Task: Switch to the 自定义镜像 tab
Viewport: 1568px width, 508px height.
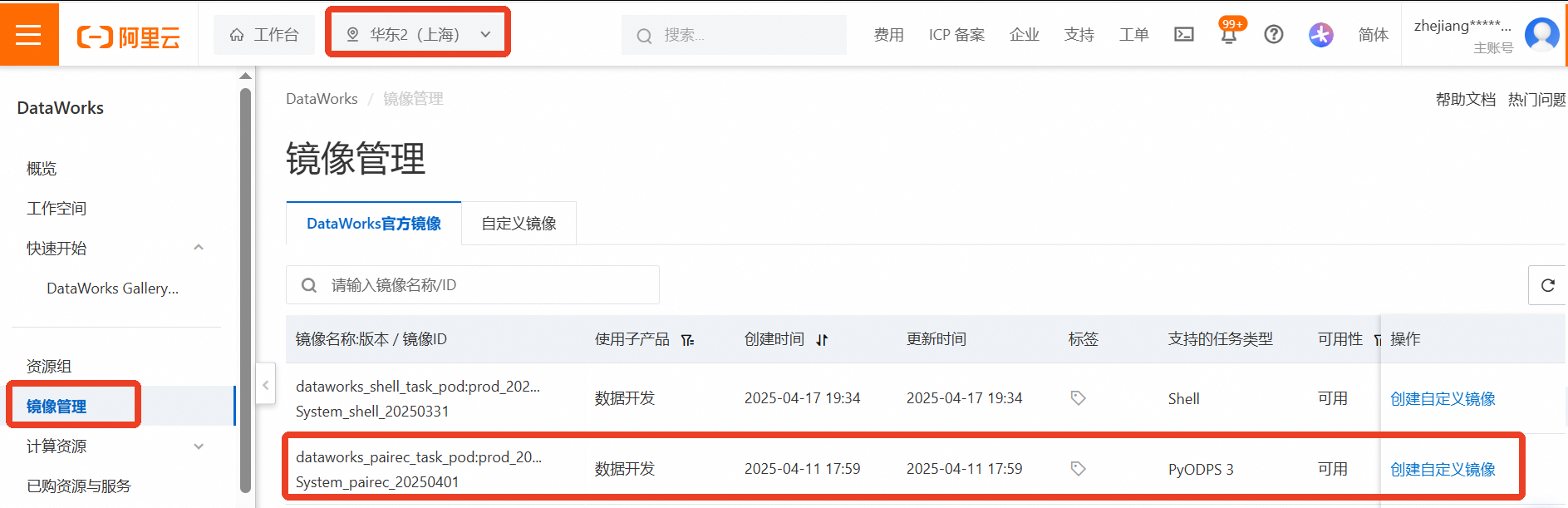Action: pyautogui.click(x=519, y=224)
